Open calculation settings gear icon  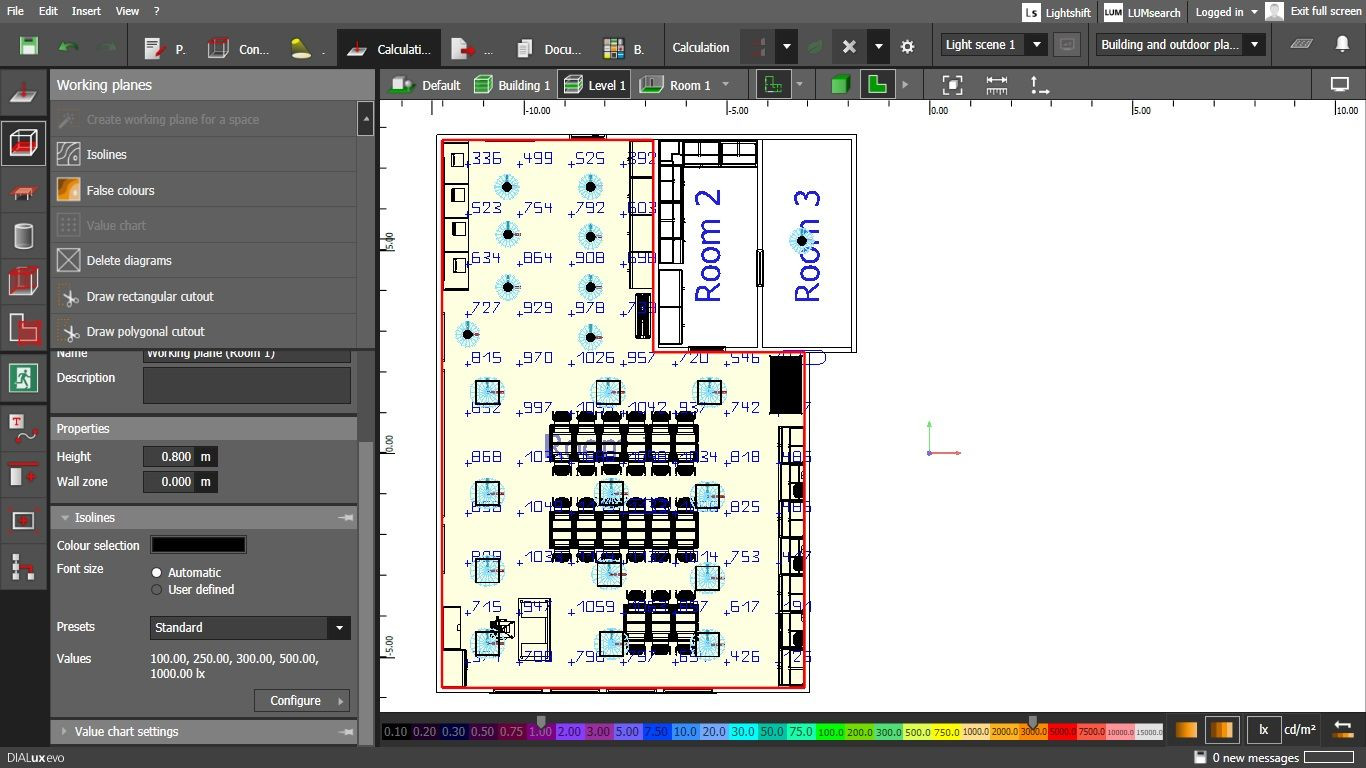click(907, 47)
